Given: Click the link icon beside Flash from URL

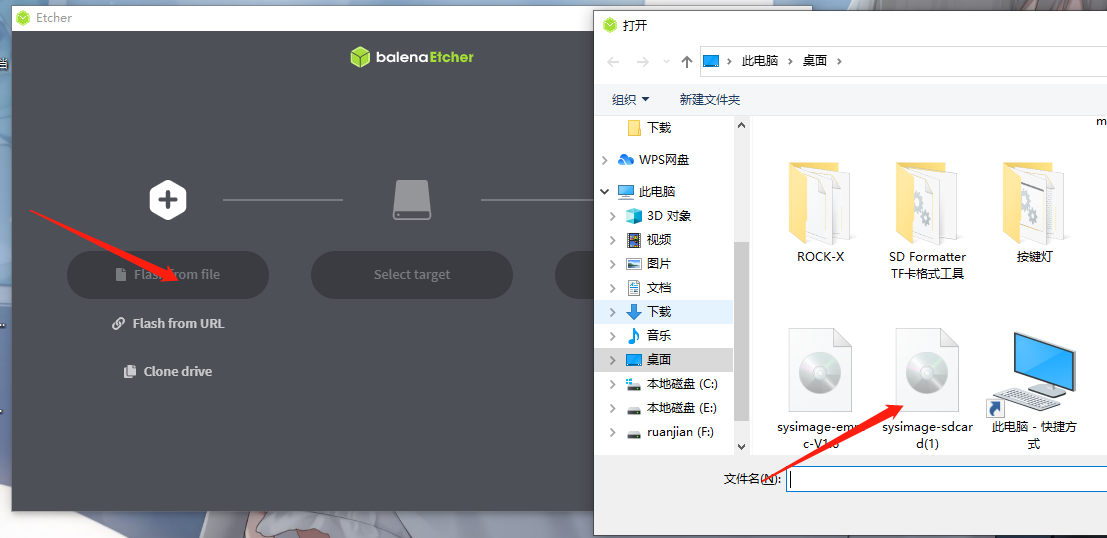Looking at the screenshot, I should pyautogui.click(x=119, y=323).
